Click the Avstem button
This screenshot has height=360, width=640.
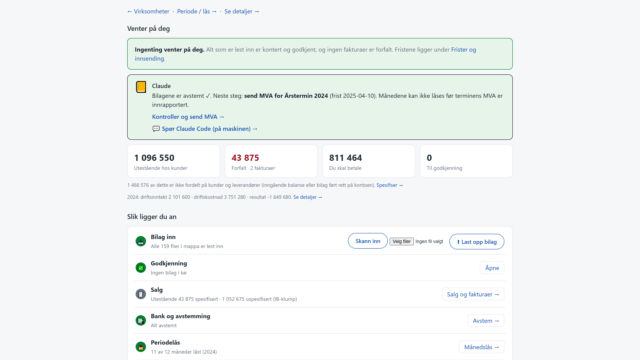(x=486, y=321)
